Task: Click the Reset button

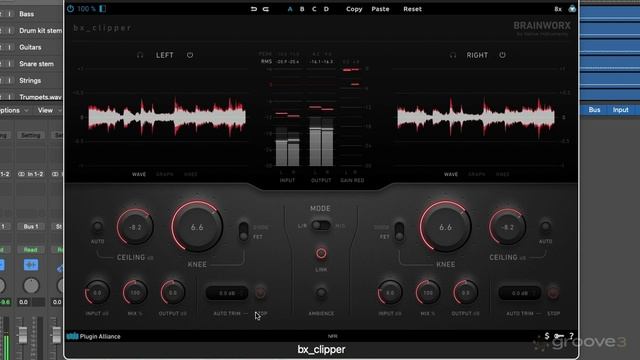Action: click(x=412, y=9)
